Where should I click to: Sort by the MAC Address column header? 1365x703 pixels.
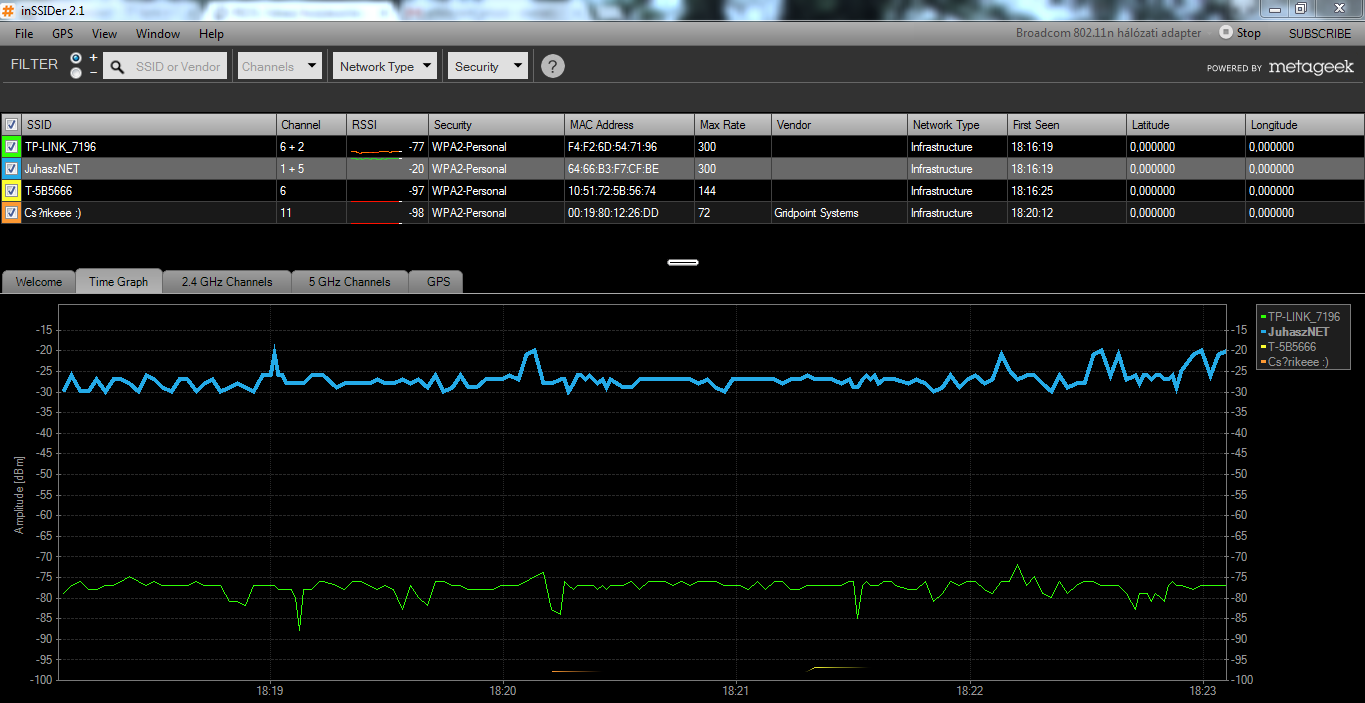click(629, 125)
